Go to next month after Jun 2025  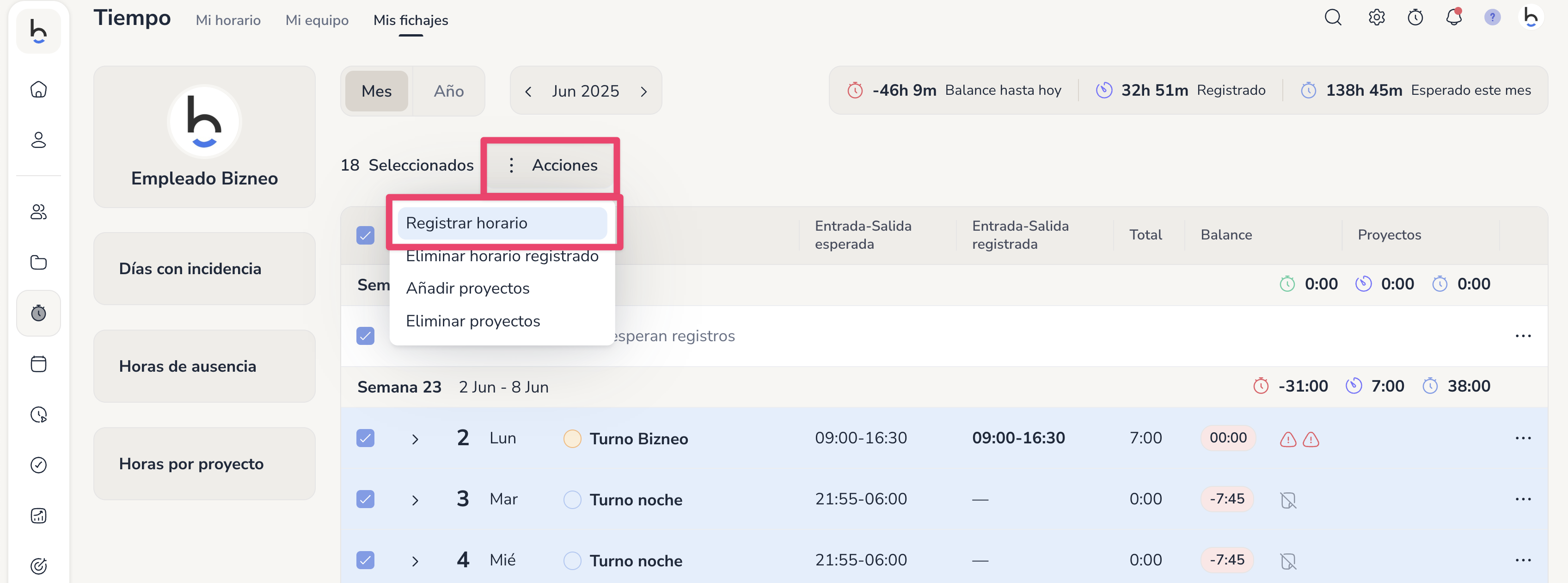[x=644, y=91]
